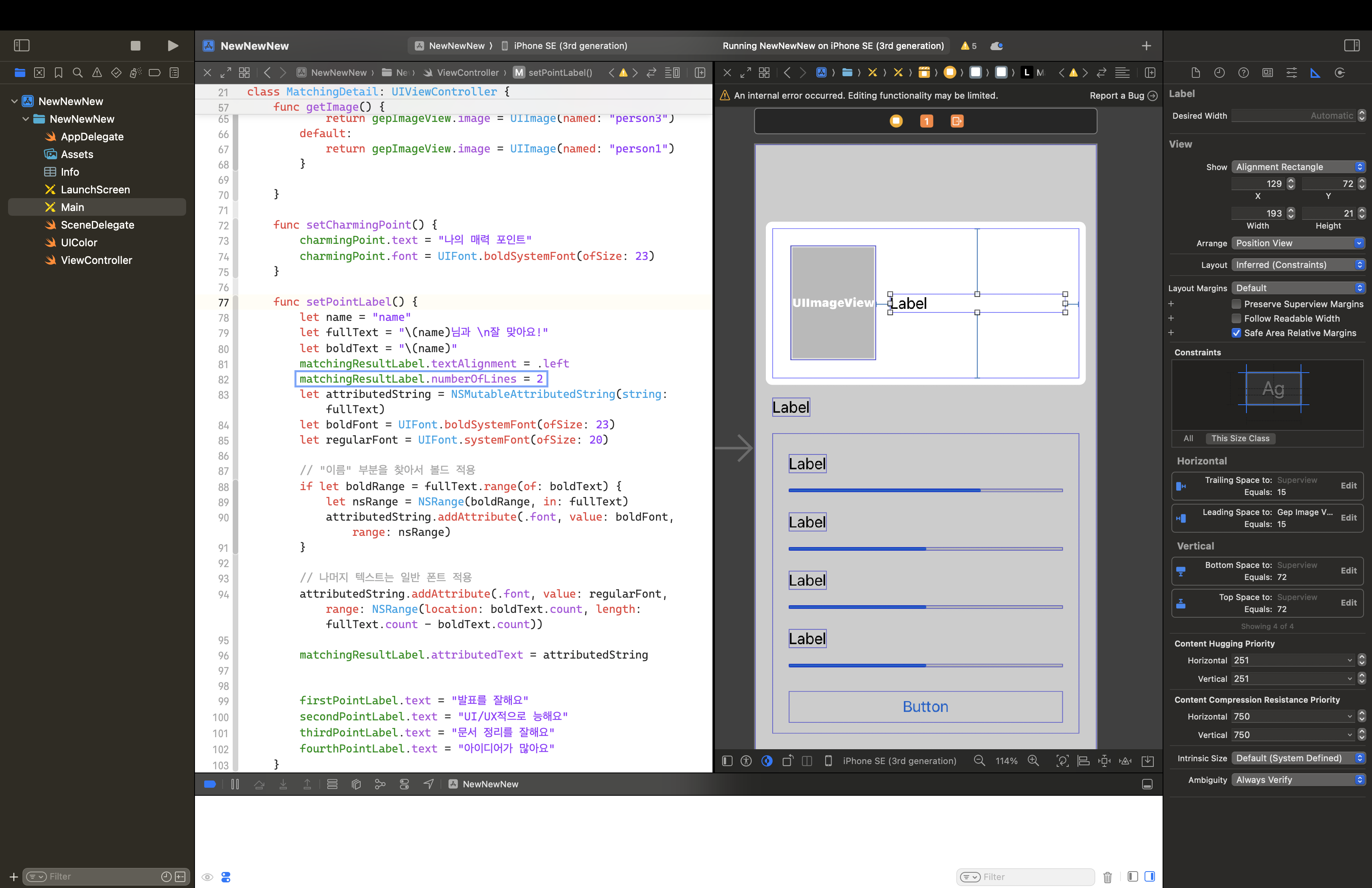Screen dimensions: 1372x888
Task: Enable Preserve Superview Margins checkbox
Action: tap(1236, 304)
